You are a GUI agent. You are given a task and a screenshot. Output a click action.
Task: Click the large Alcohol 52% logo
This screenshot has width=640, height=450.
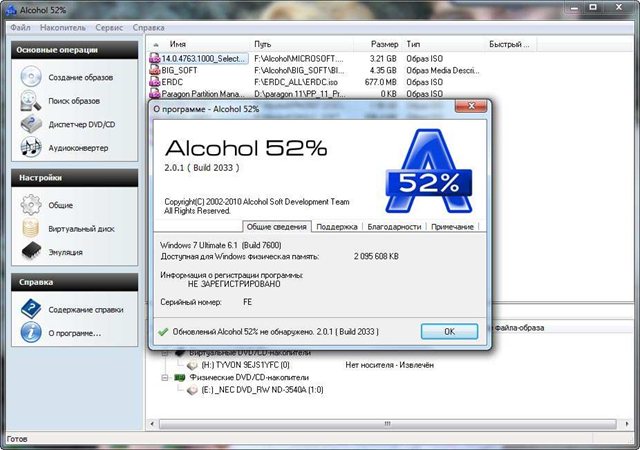pos(429,171)
